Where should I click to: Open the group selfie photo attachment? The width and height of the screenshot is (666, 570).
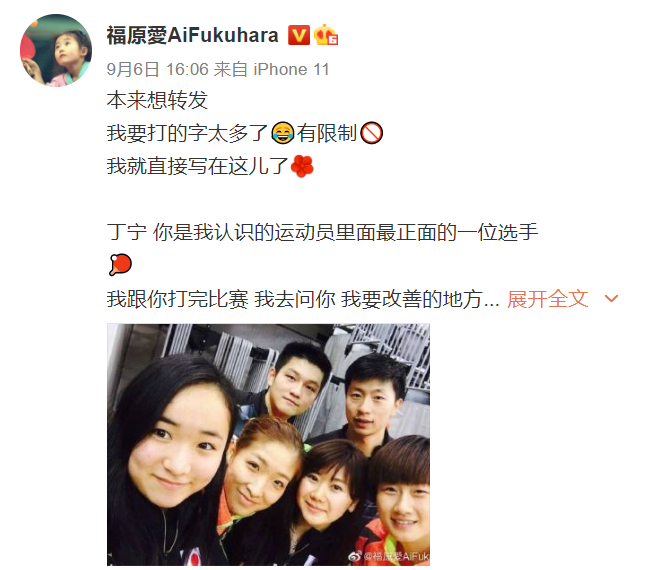(268, 444)
